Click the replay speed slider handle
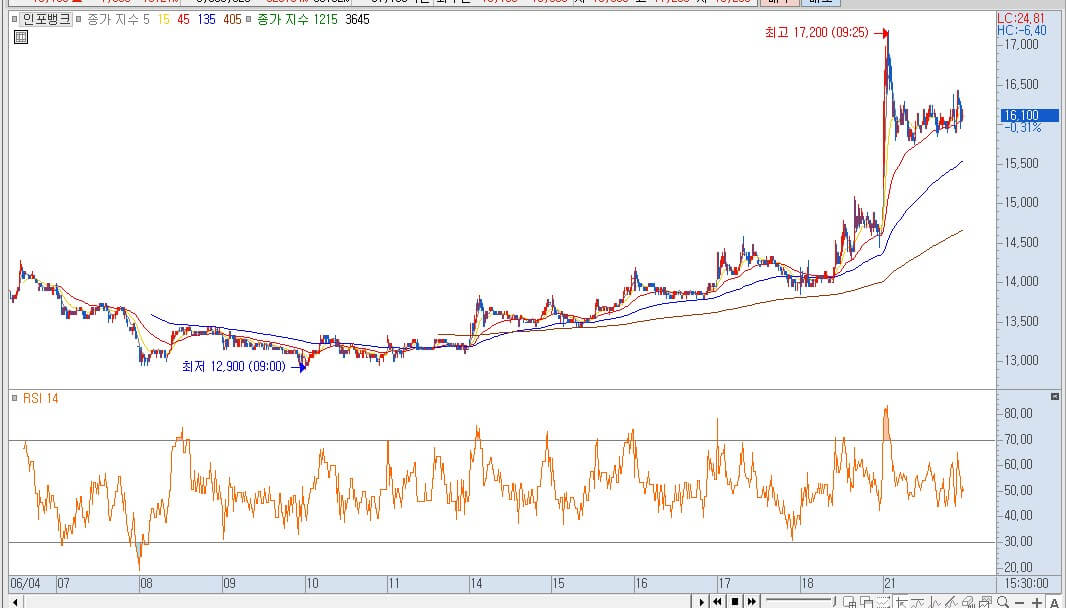Image resolution: width=1066 pixels, height=608 pixels. (x=834, y=601)
